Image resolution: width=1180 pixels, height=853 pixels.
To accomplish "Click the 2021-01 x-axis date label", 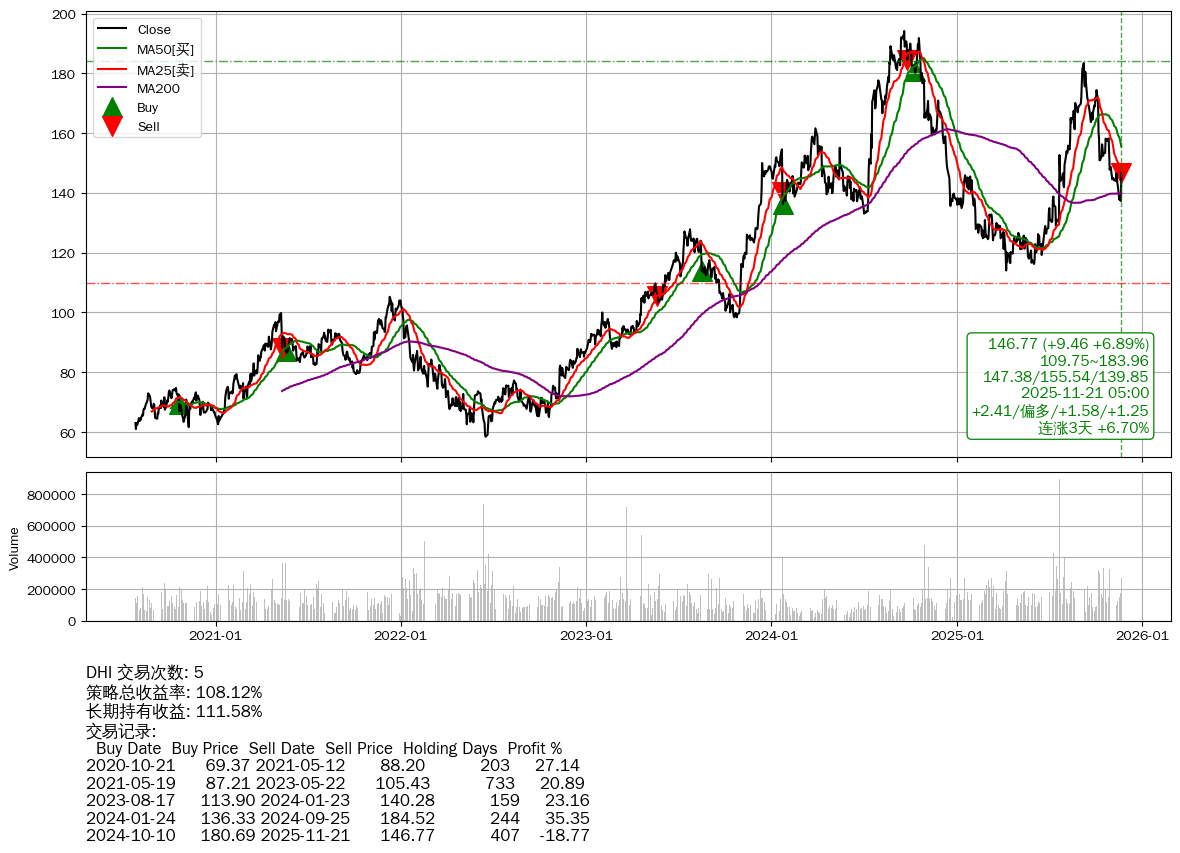I will [216, 635].
